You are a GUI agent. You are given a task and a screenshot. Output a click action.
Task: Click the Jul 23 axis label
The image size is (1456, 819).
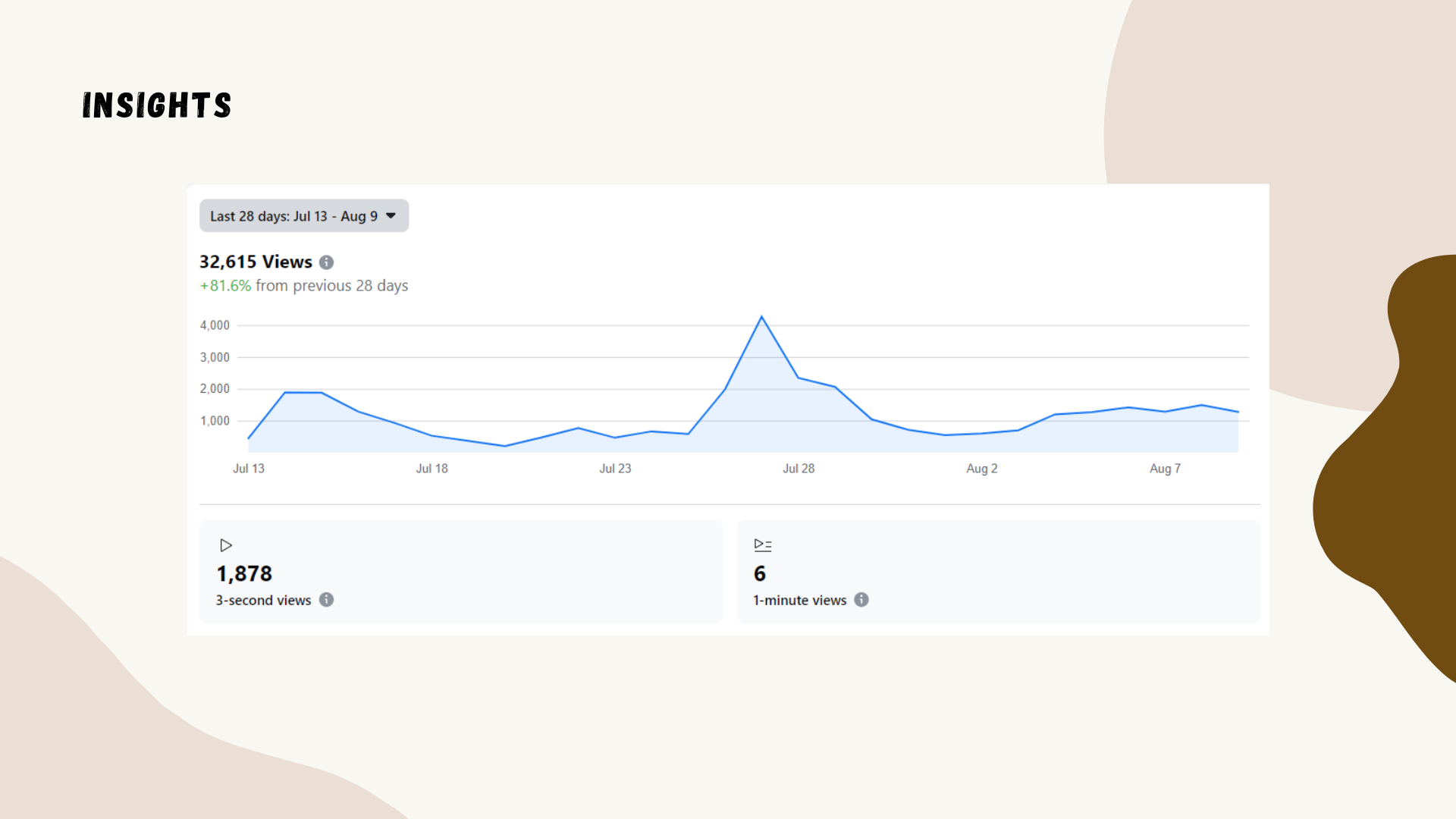coord(615,469)
